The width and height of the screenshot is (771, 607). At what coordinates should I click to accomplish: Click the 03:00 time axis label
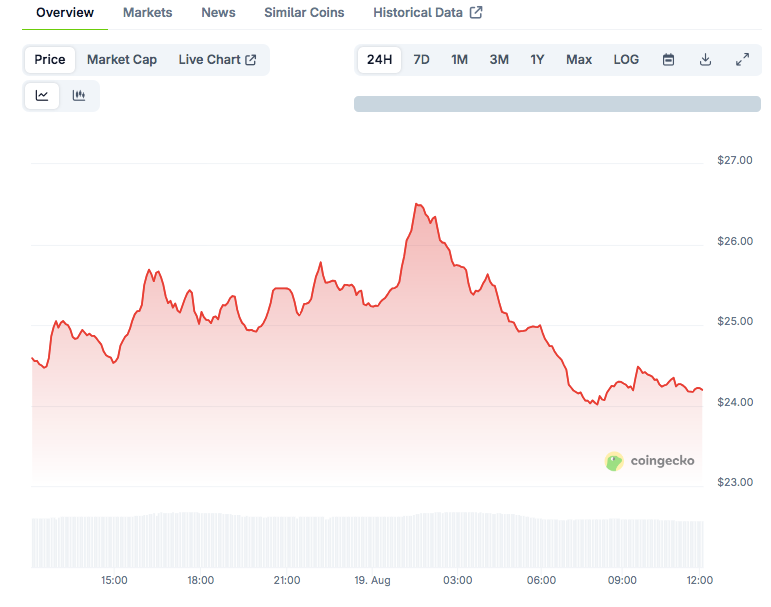[457, 580]
